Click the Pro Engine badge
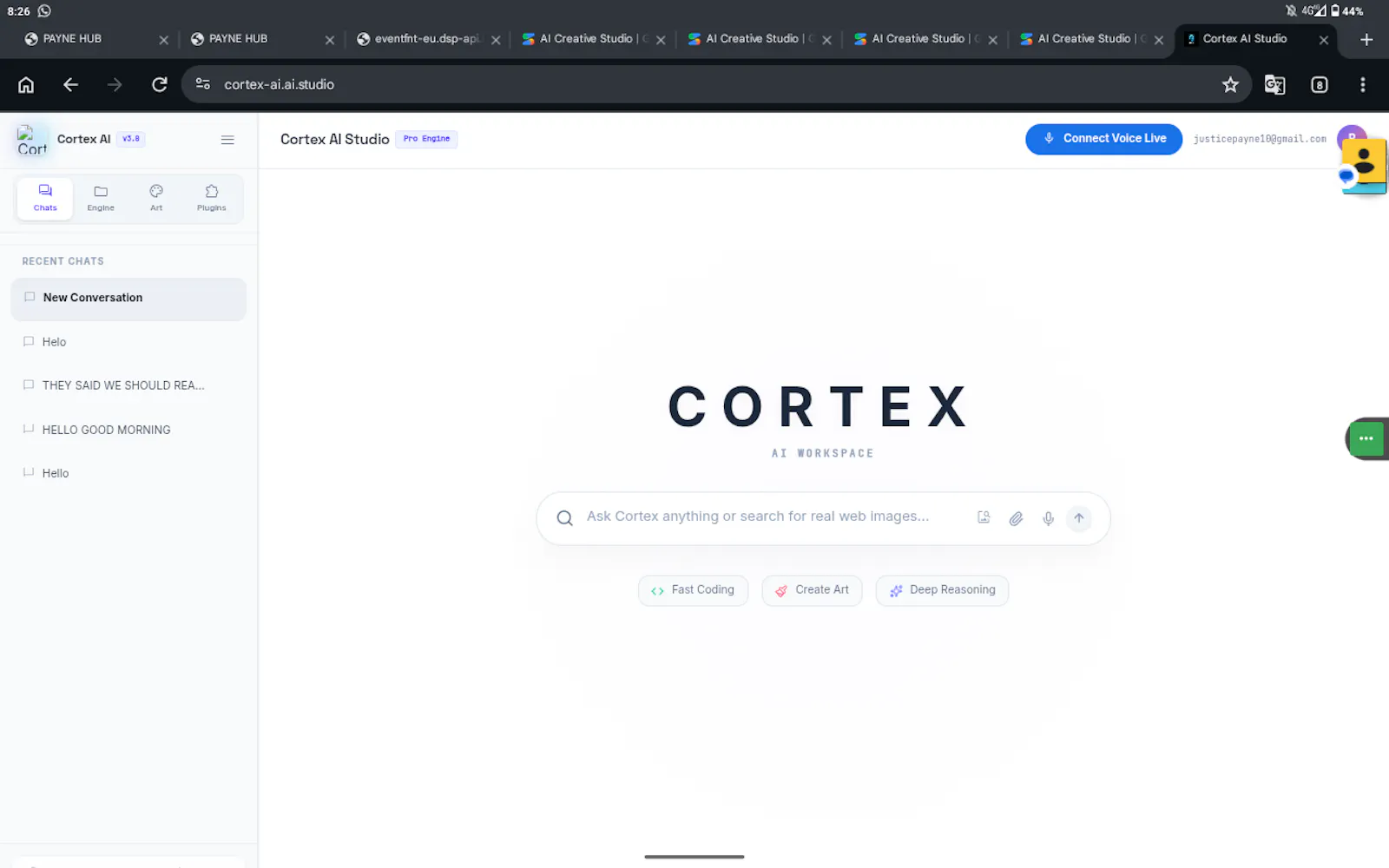Image resolution: width=1389 pixels, height=868 pixels. click(x=426, y=139)
